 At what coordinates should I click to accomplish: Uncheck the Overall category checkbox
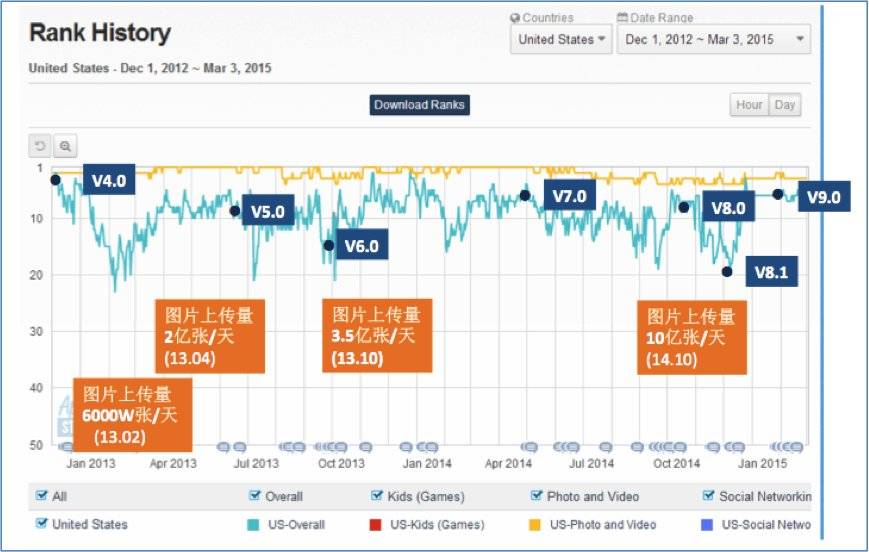(x=255, y=495)
